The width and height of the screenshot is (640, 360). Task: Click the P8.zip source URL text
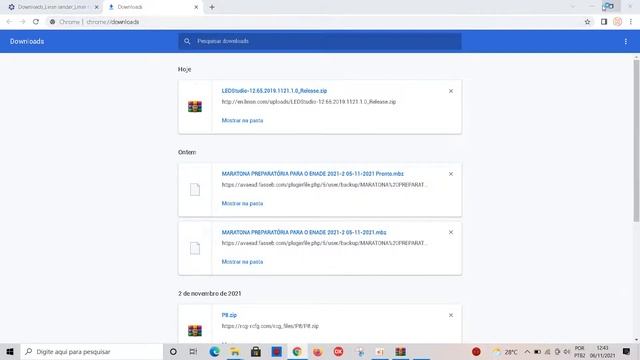(270, 326)
